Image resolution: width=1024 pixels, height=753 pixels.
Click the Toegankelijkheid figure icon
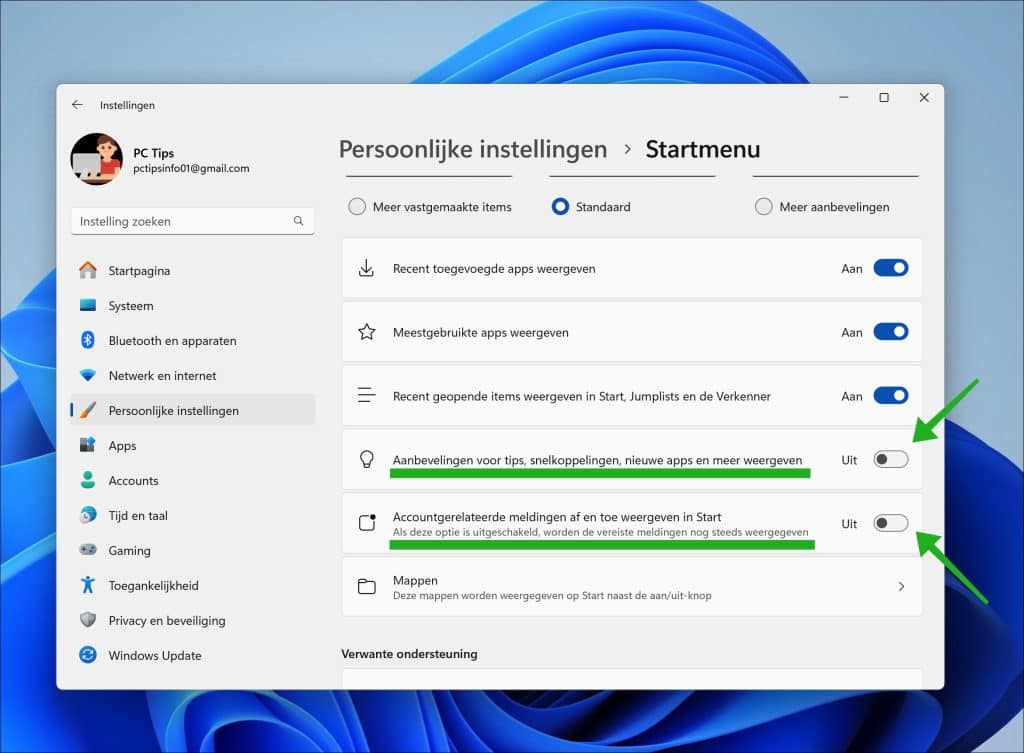pyautogui.click(x=88, y=585)
